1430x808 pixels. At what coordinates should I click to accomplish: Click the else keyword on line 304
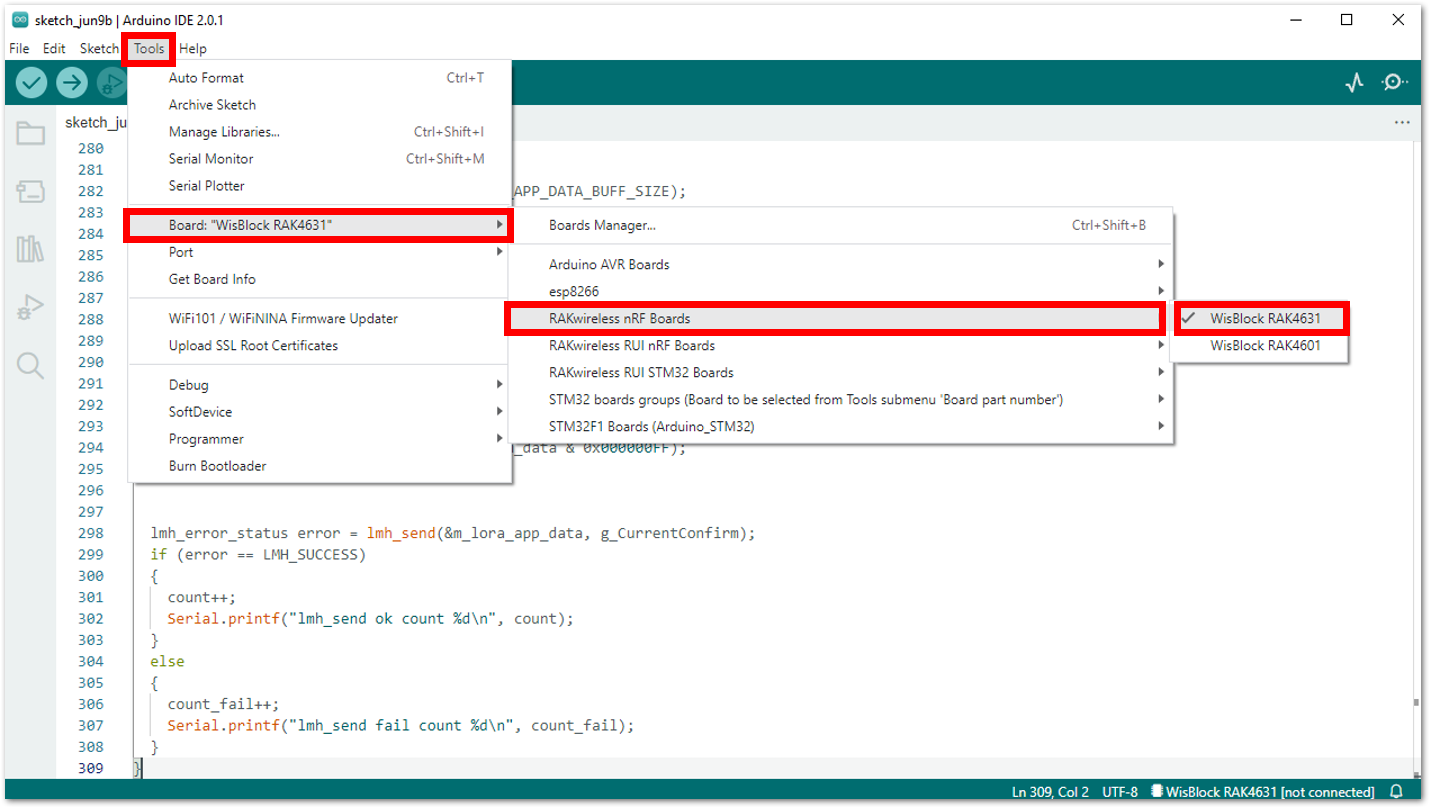click(x=167, y=662)
